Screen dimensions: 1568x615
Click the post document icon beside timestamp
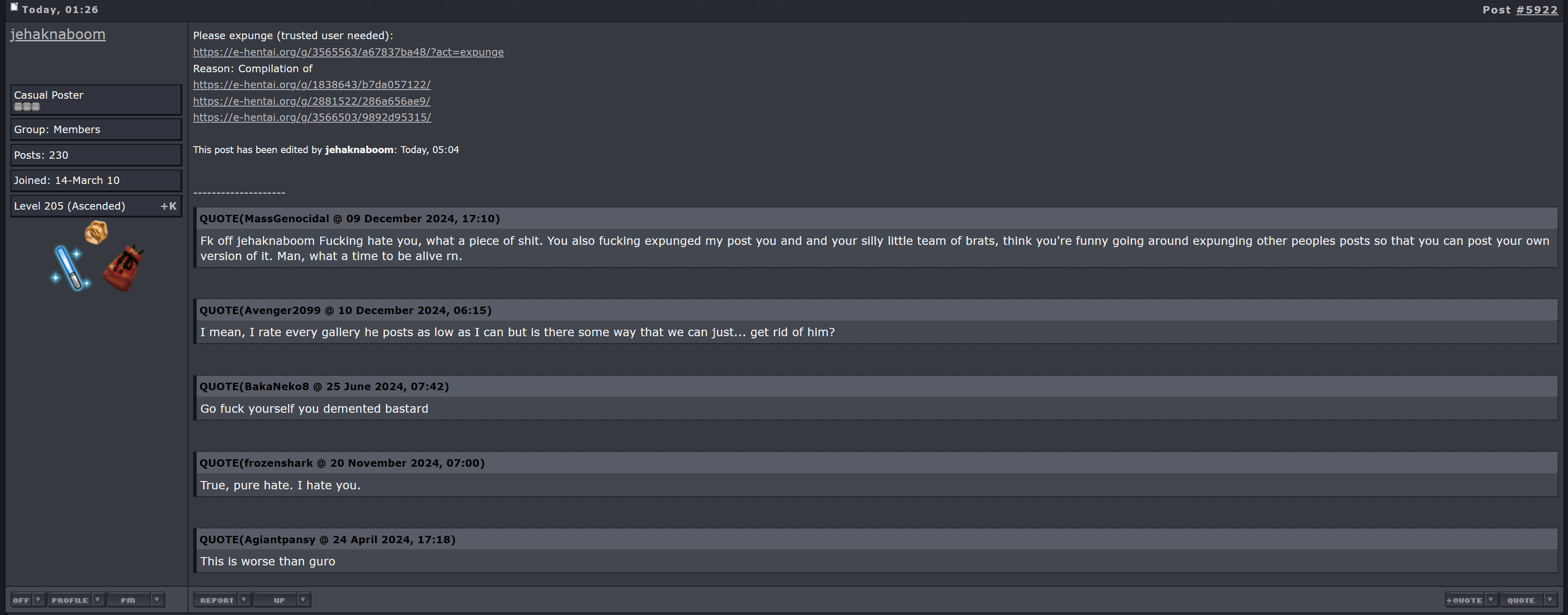pyautogui.click(x=14, y=7)
